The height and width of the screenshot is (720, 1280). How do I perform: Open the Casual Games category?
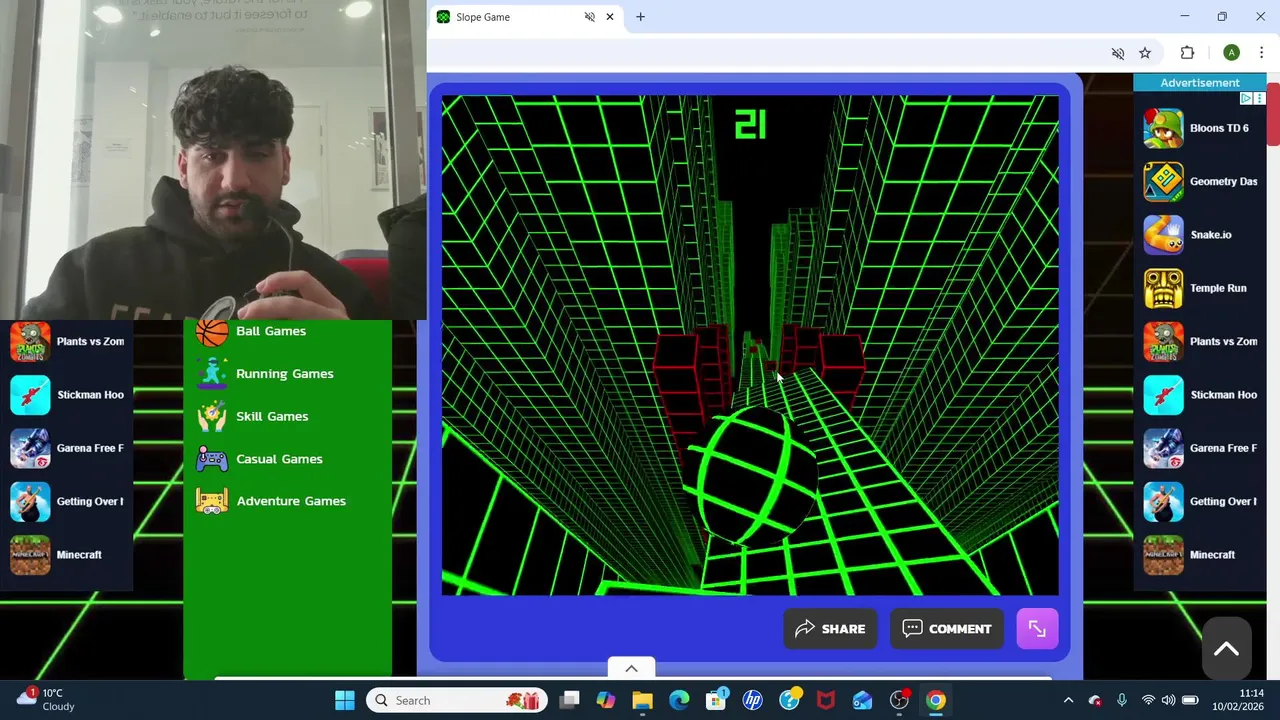279,459
